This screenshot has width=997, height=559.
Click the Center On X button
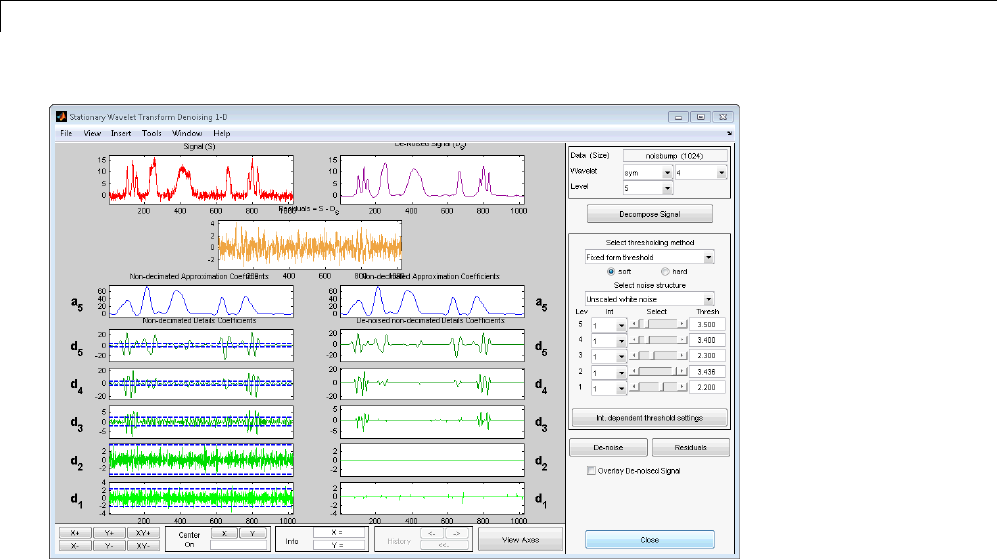click(226, 534)
